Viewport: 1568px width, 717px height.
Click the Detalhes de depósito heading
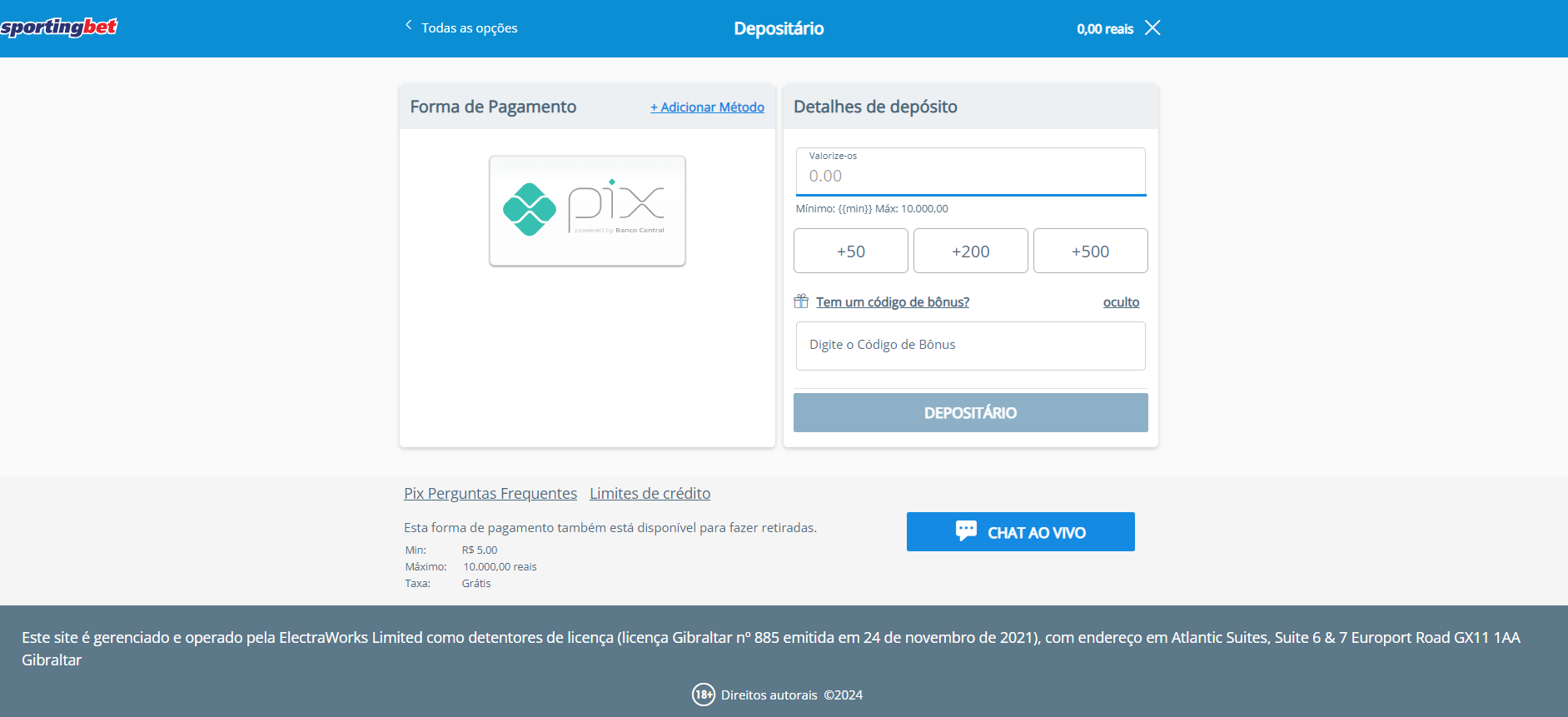(875, 107)
